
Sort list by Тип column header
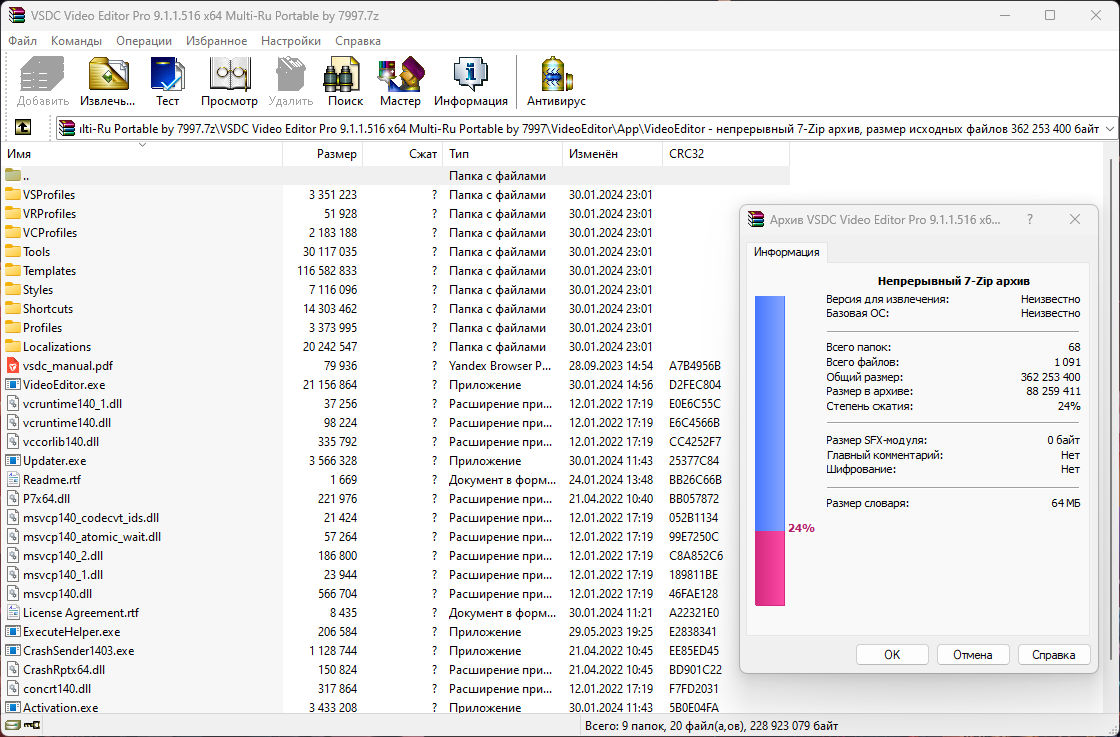tap(502, 154)
